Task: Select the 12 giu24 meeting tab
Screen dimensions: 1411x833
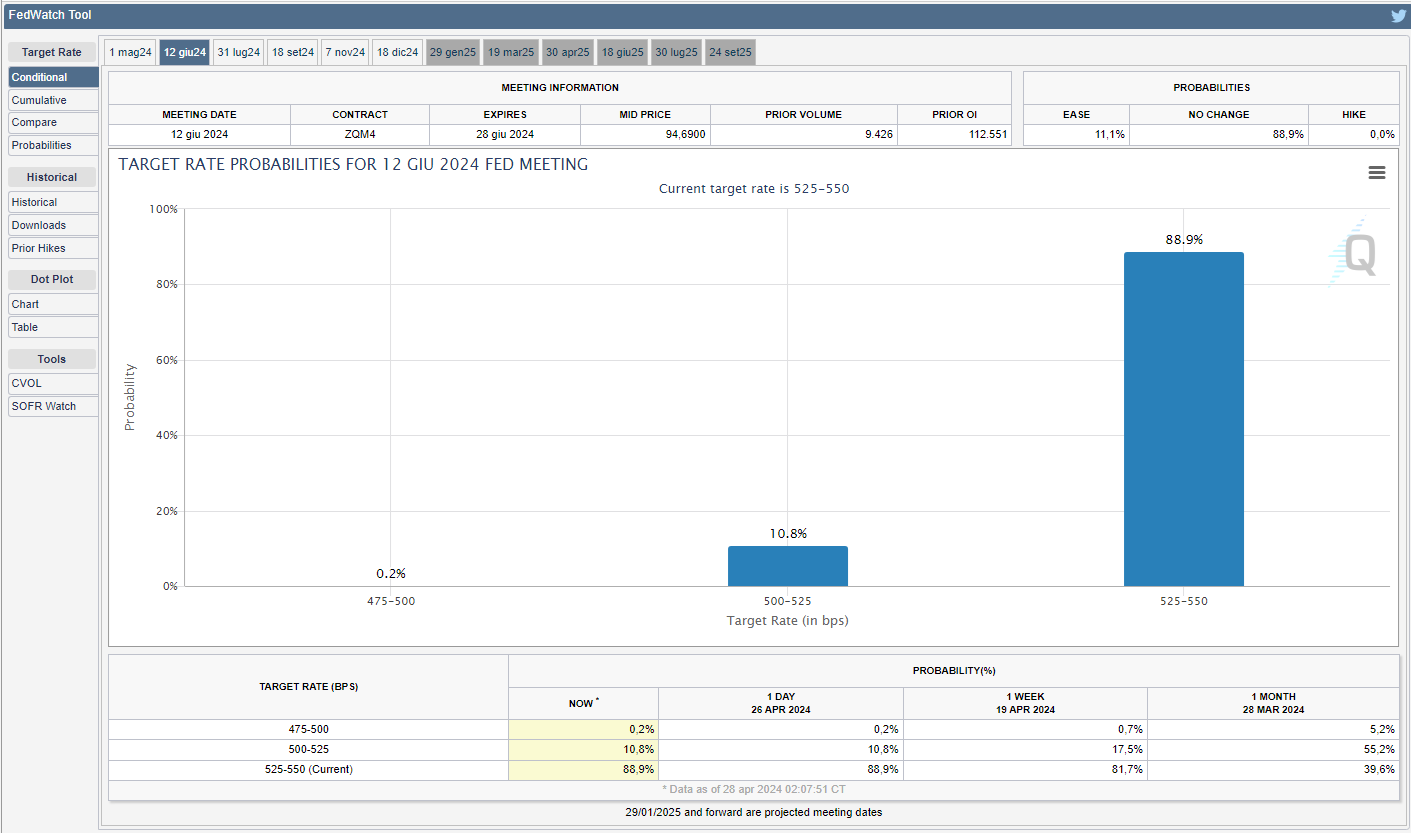Action: click(185, 52)
